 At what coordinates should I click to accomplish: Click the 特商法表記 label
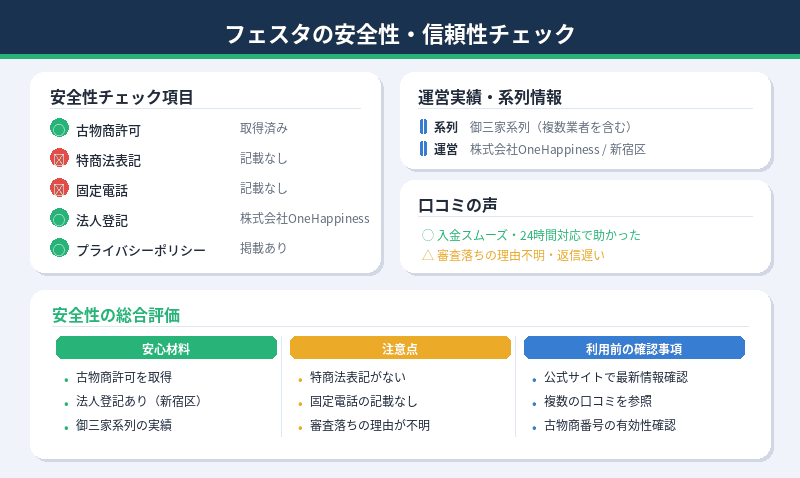point(108,161)
